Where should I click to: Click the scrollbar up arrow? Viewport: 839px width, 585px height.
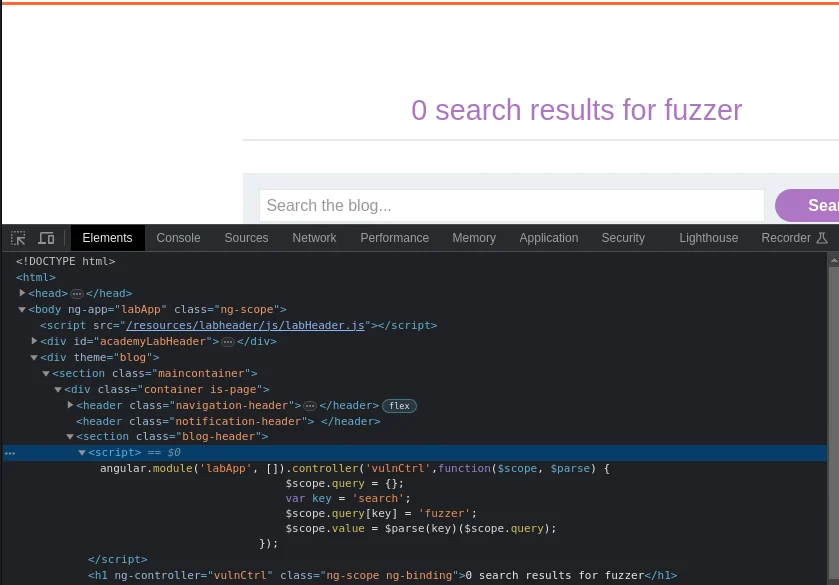click(834, 261)
